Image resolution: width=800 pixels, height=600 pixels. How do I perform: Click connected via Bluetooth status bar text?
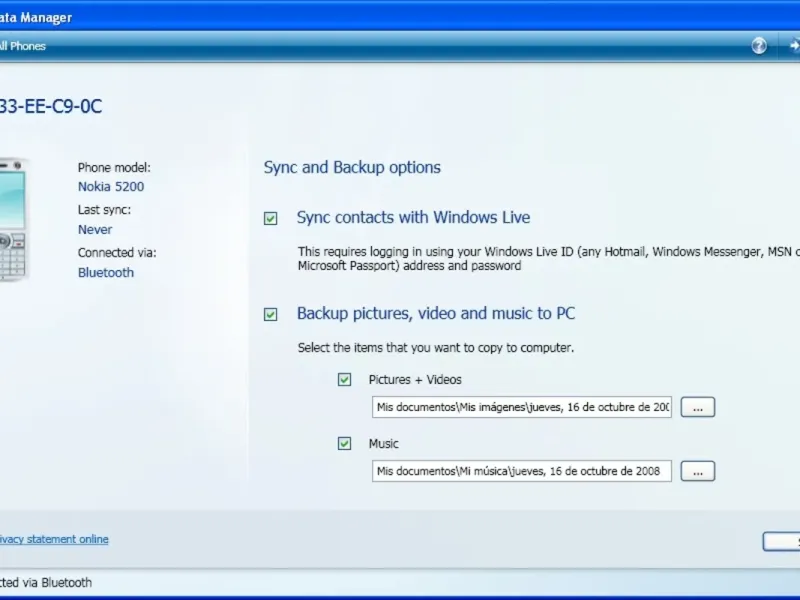pyautogui.click(x=46, y=583)
